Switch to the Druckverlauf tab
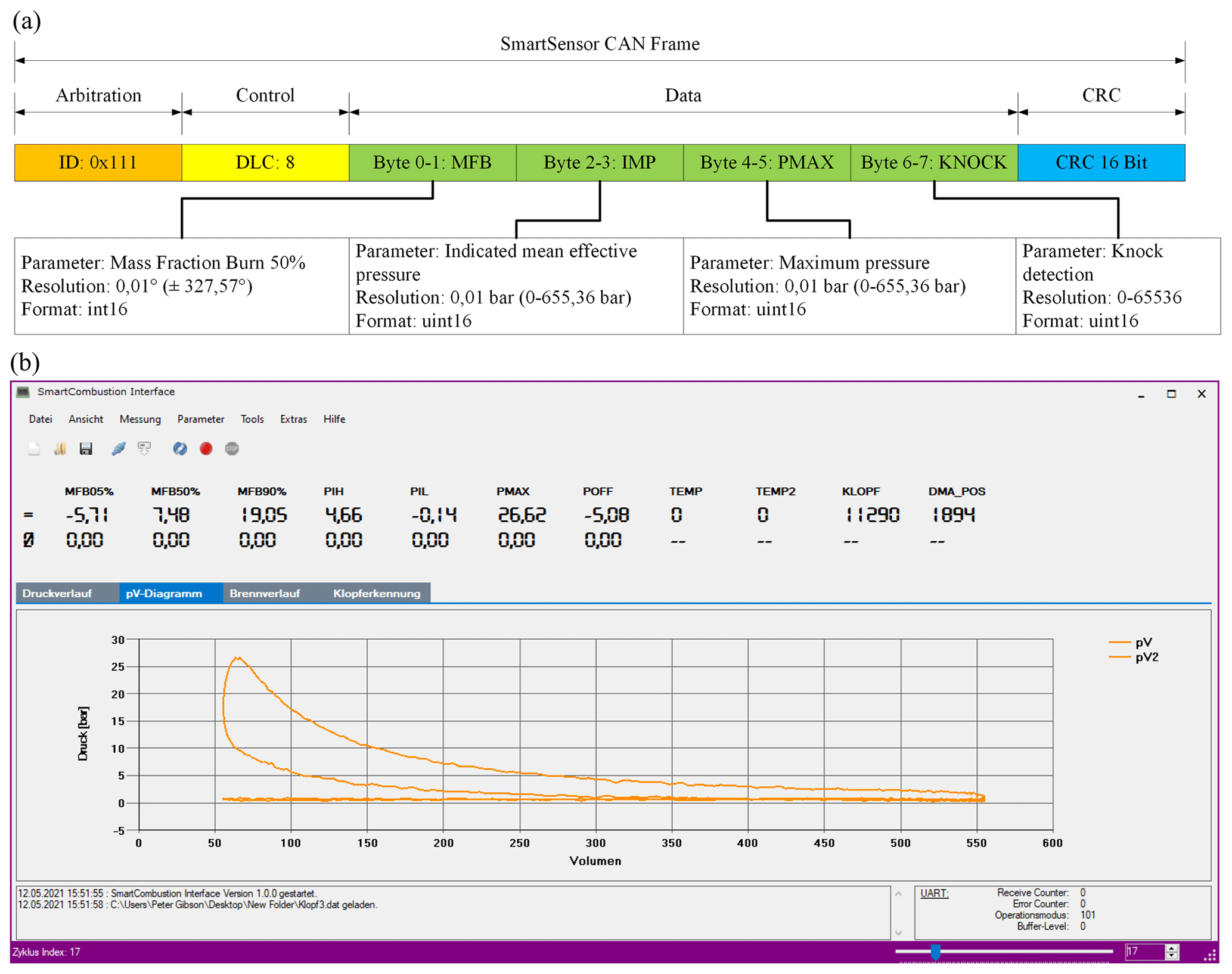The image size is (1232, 974). click(57, 594)
